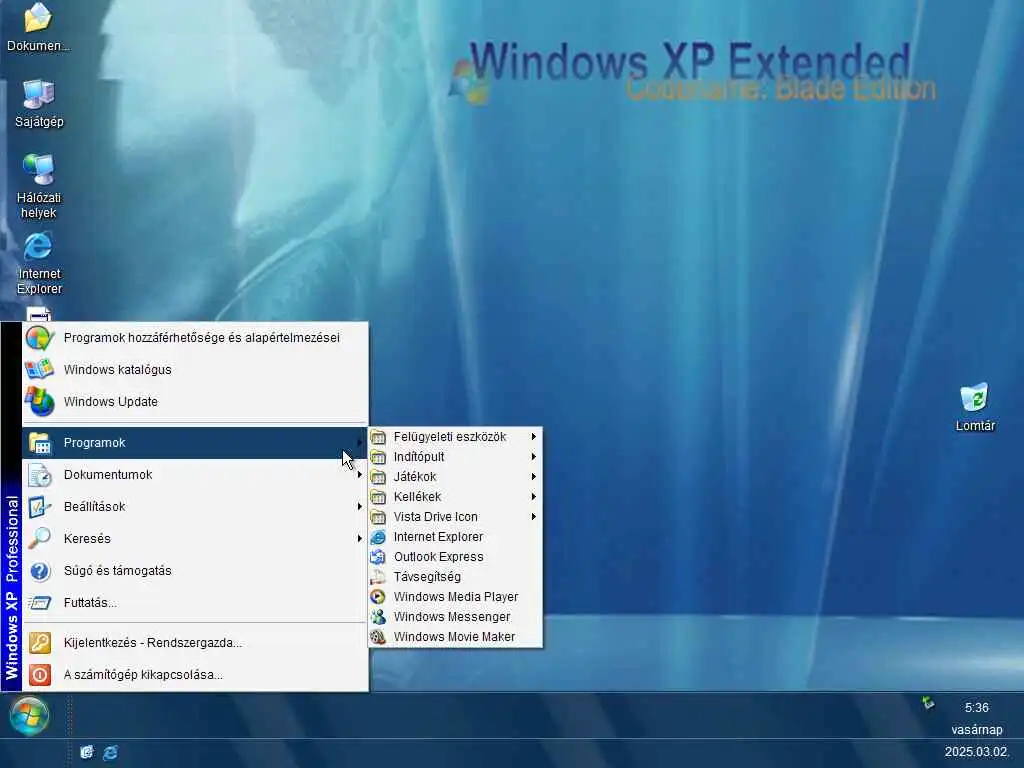Click the Kijelentkezés key icon
The height and width of the screenshot is (768, 1024).
tap(40, 643)
